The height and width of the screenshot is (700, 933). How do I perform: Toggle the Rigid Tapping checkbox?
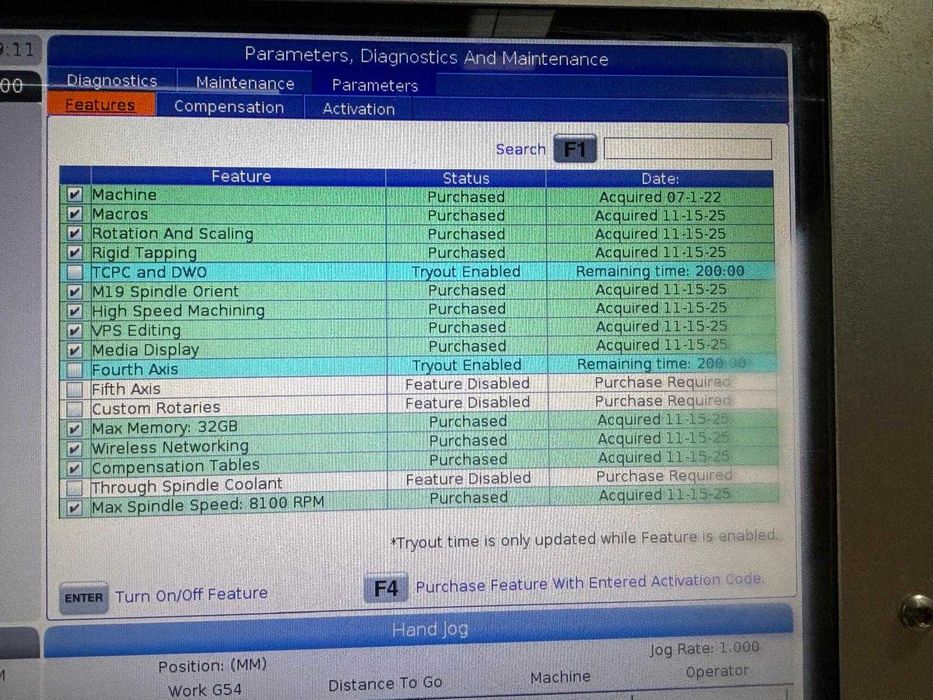coord(74,252)
